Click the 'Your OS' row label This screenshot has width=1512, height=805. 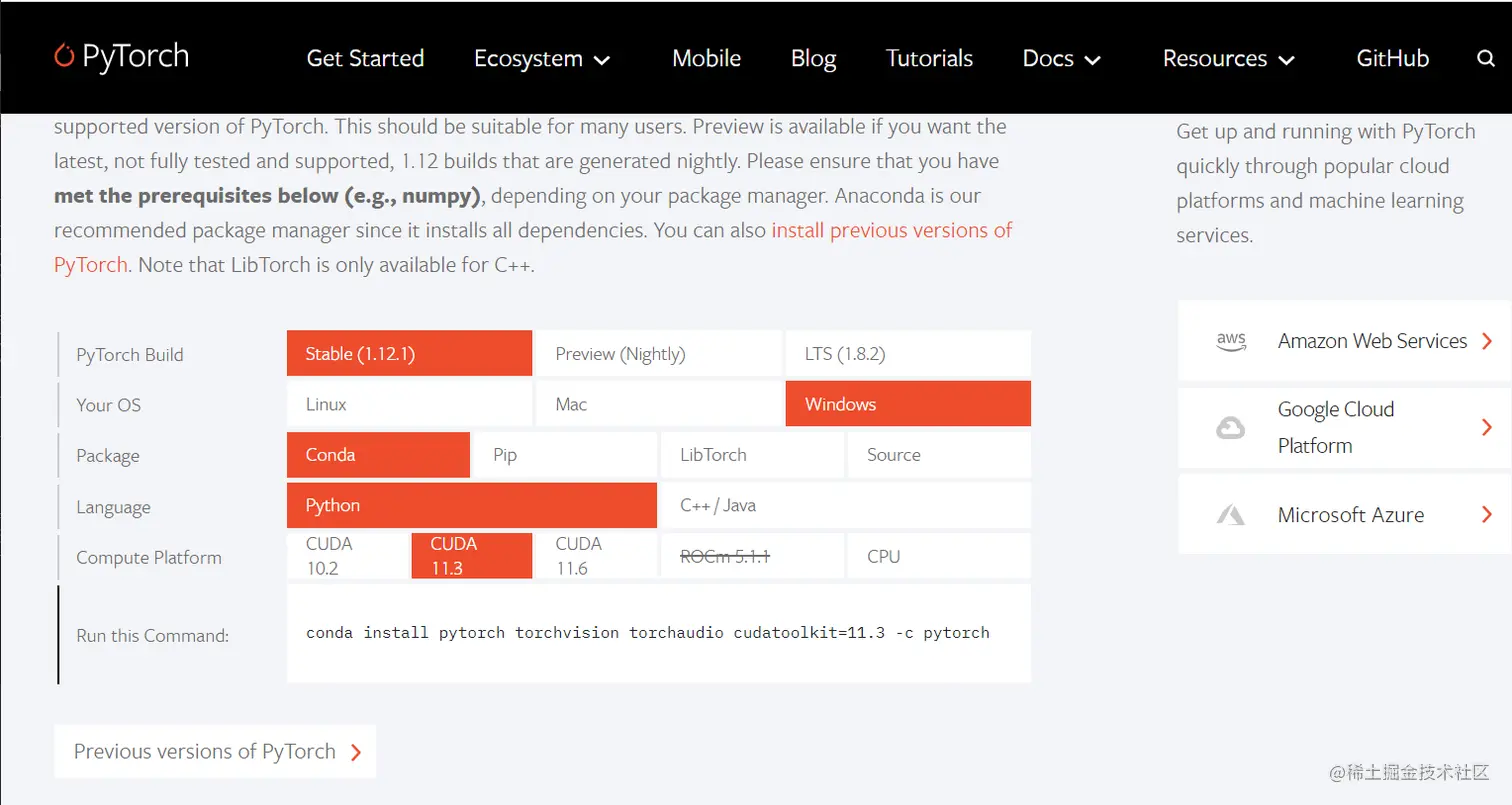108,405
